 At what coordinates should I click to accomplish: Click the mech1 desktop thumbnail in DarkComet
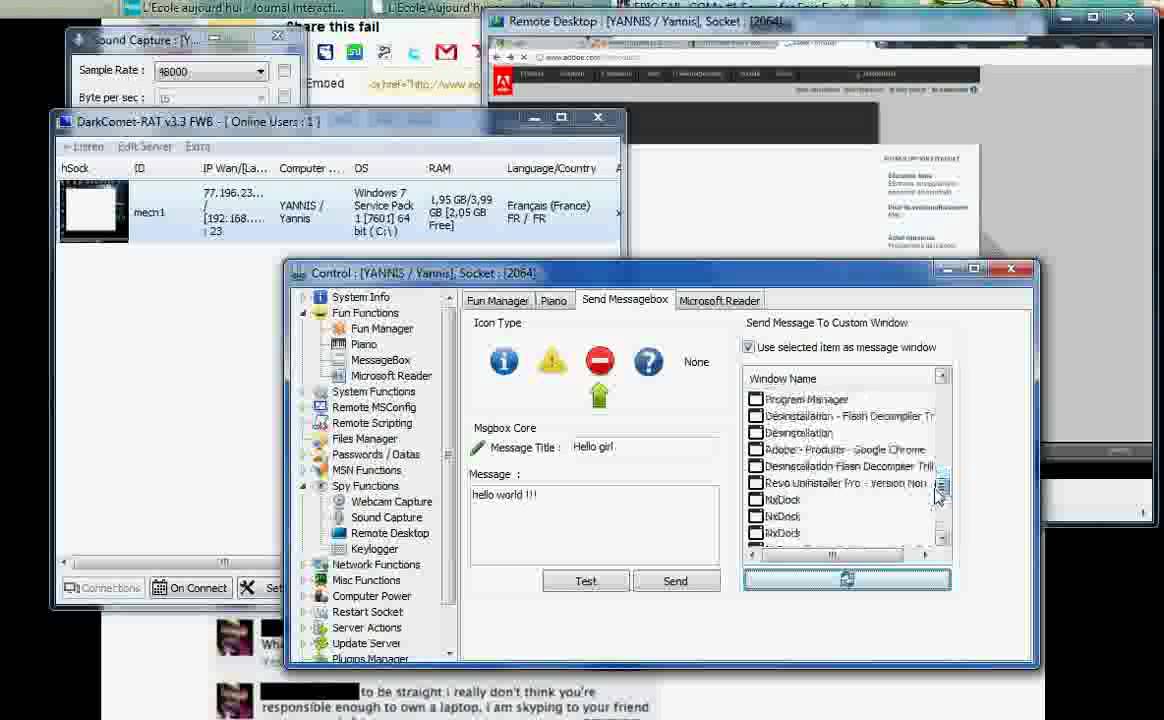94,211
